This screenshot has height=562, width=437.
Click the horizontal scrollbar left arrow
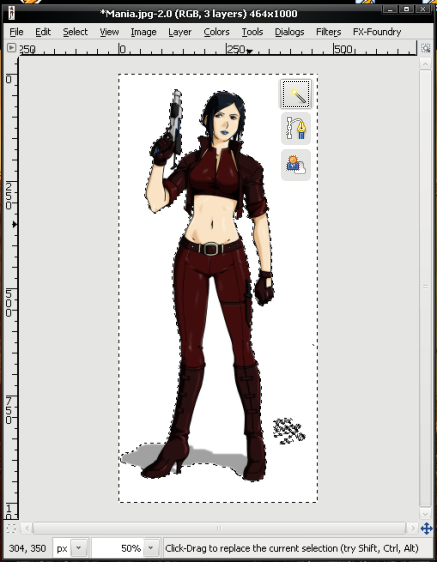pyautogui.click(x=27, y=528)
